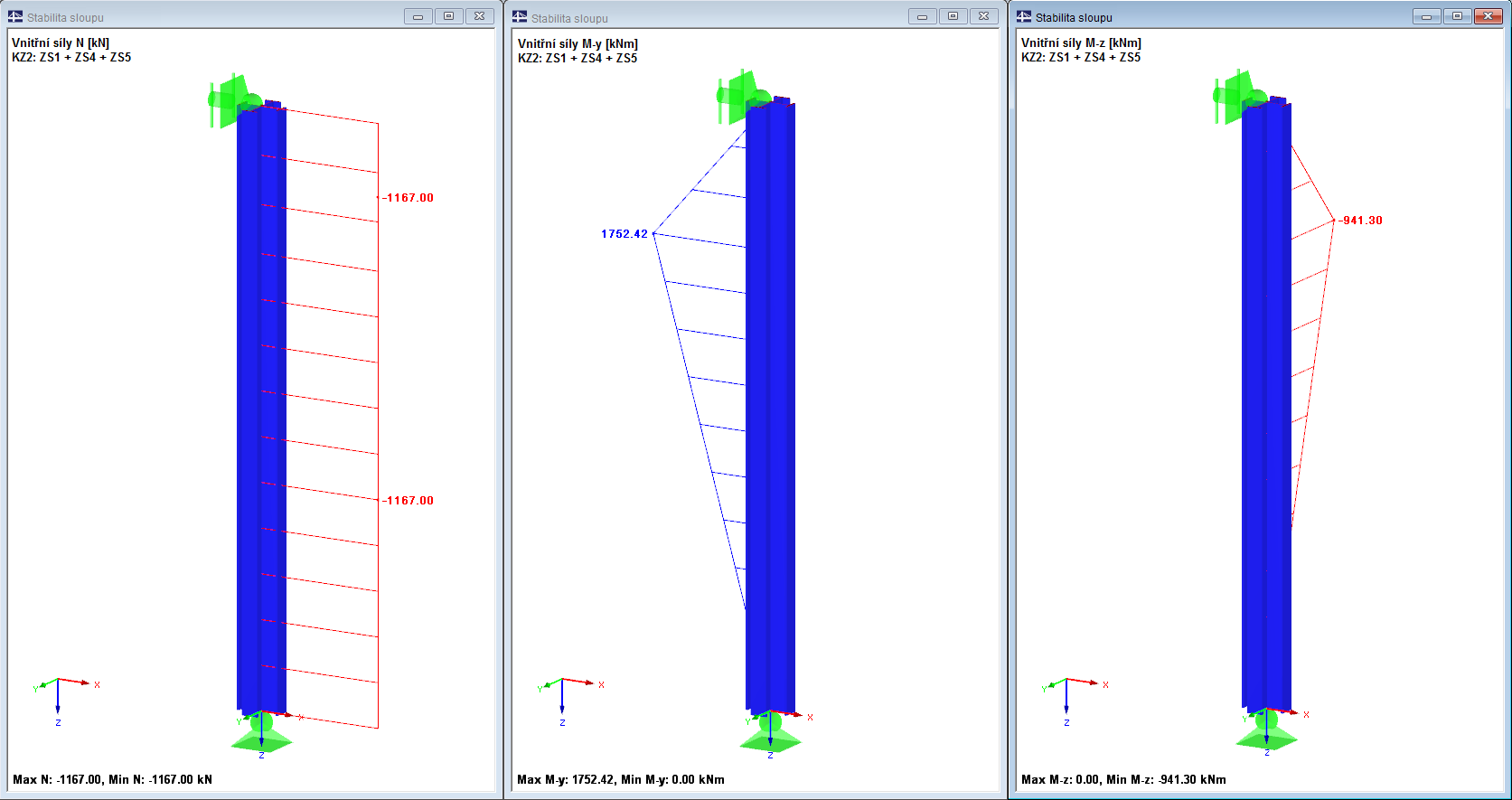Maximize the M-z [kNm] diagram window
The image size is (1512, 800).
pos(1457,16)
